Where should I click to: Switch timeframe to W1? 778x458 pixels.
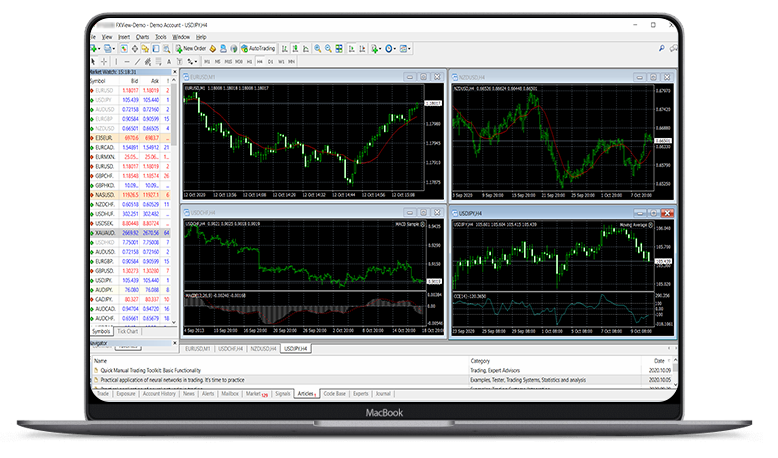[281, 62]
